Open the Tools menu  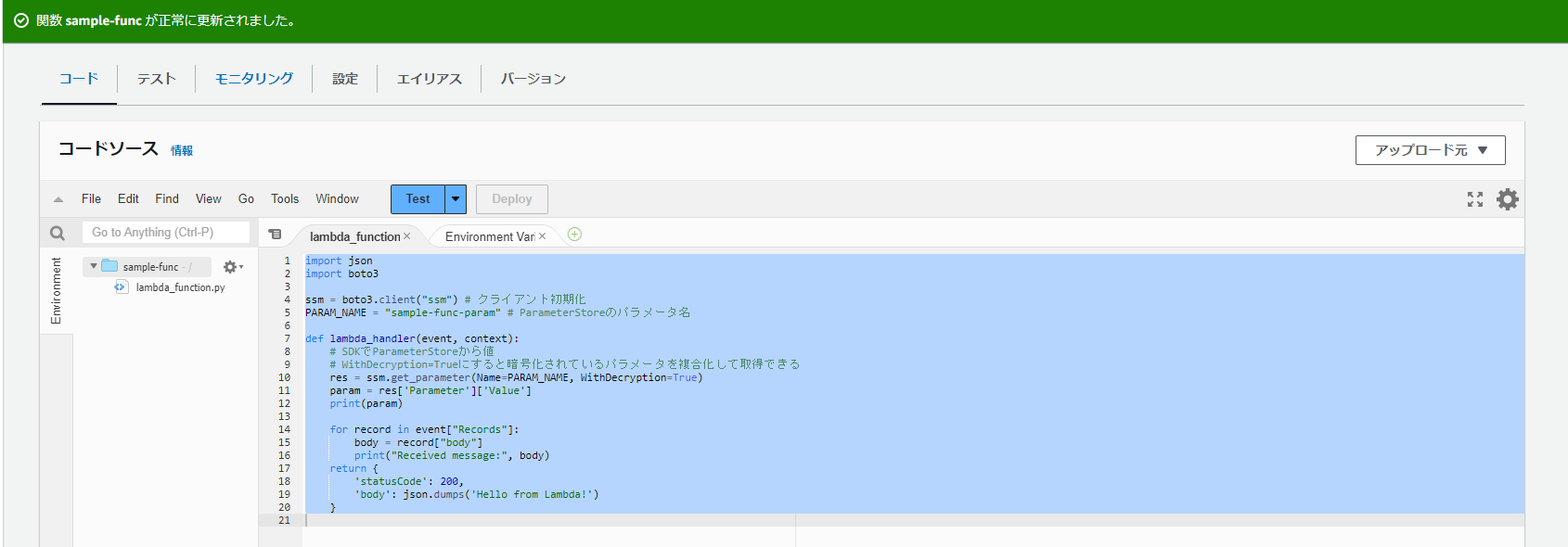[285, 198]
